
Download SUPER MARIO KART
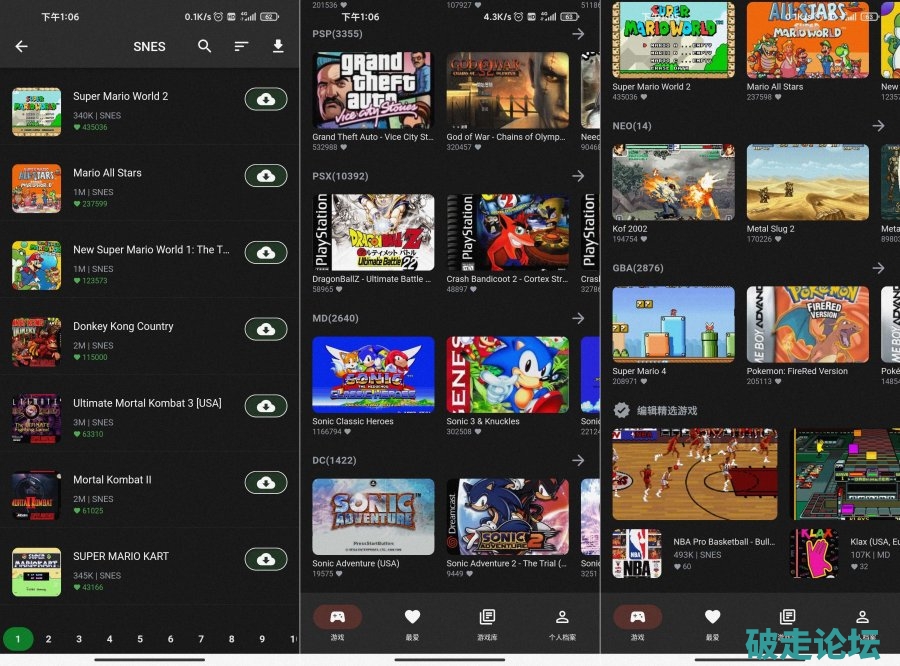tap(266, 559)
